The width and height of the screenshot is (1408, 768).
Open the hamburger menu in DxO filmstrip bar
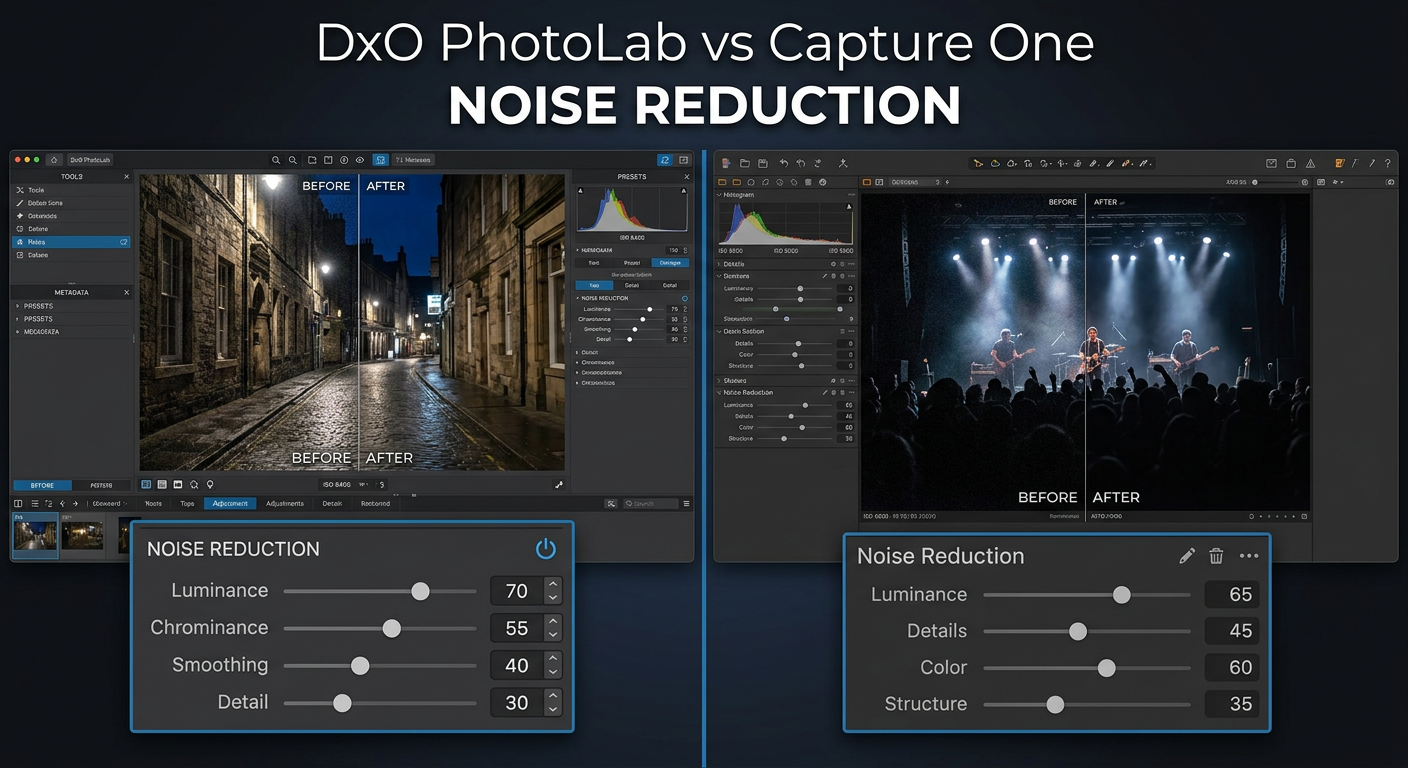pyautogui.click(x=686, y=504)
